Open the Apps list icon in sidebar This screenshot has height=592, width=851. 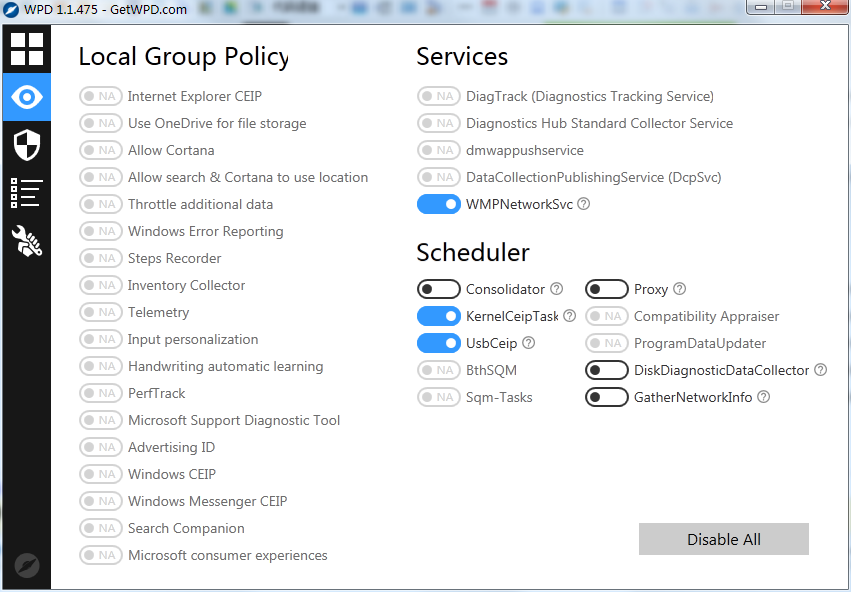click(27, 193)
